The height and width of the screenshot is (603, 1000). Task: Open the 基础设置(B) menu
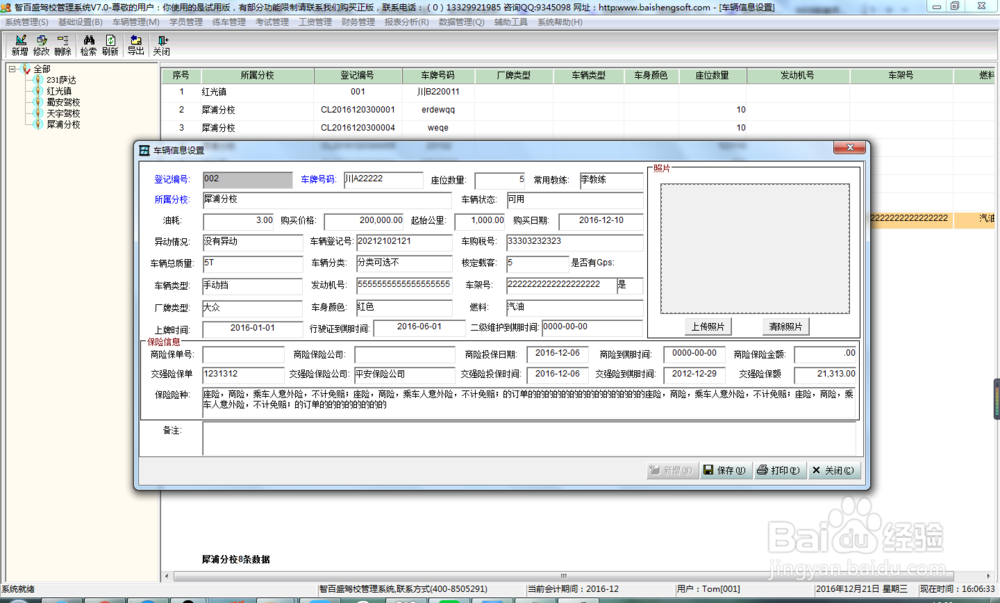coord(80,22)
